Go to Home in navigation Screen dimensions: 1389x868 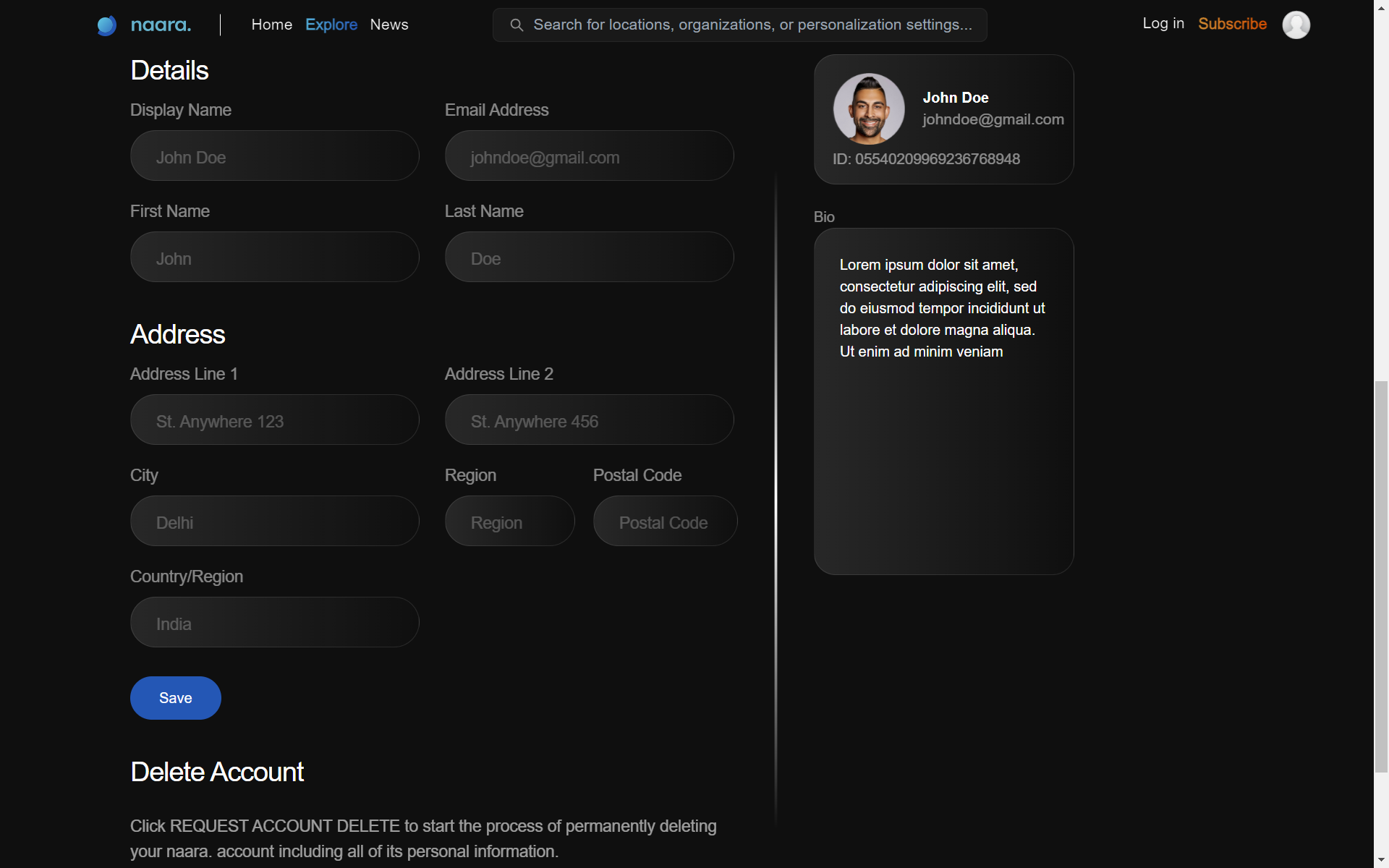[x=271, y=25]
